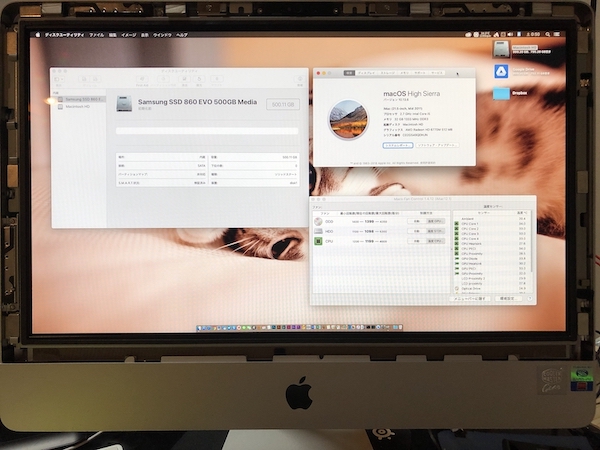Click the Info toolbar icon in Disk Utility

pyautogui.click(x=300, y=80)
